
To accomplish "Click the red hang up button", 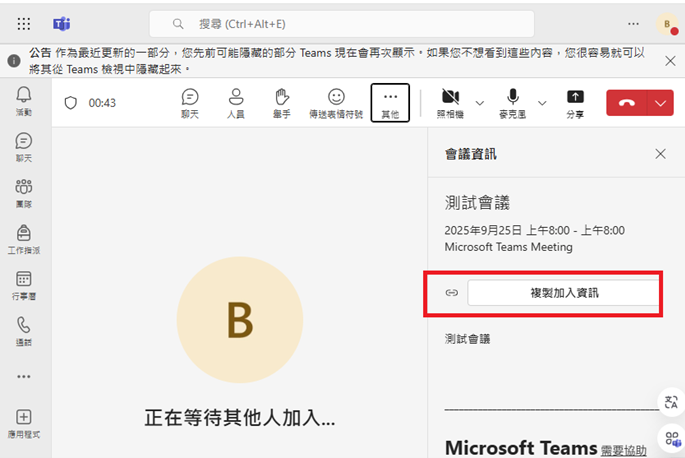I will click(627, 102).
